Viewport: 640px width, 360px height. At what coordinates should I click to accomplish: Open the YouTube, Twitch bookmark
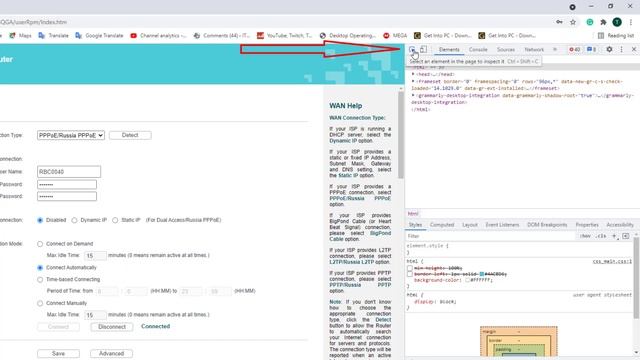click(x=284, y=36)
